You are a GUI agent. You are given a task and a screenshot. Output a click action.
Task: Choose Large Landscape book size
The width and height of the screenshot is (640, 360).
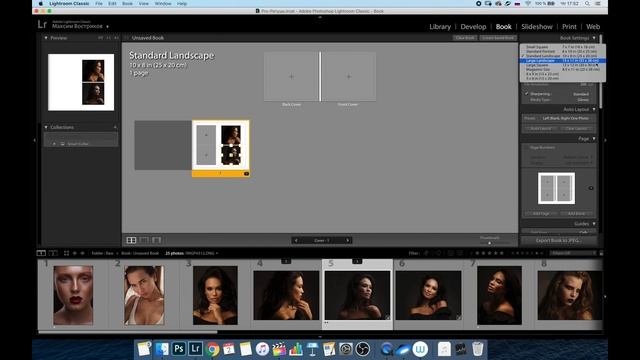562,60
